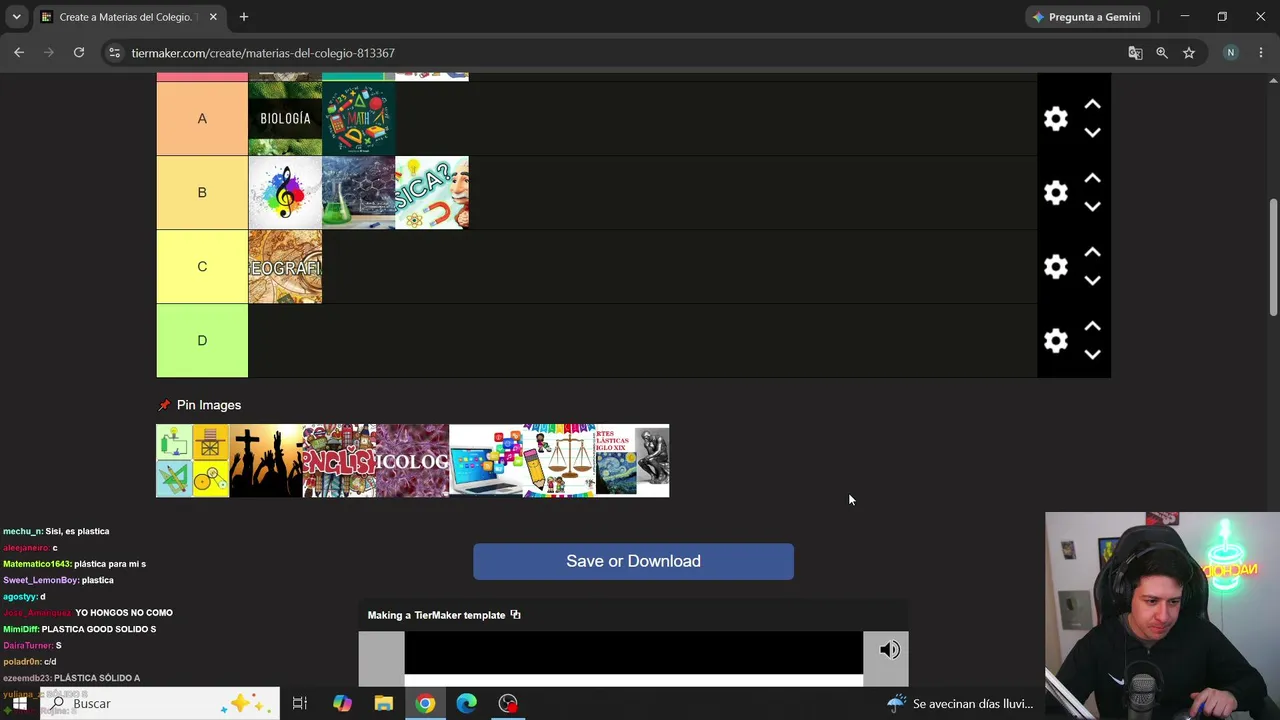Pick the justice scales image from pool
Viewport: 1280px width, 720px height.
[x=559, y=461]
